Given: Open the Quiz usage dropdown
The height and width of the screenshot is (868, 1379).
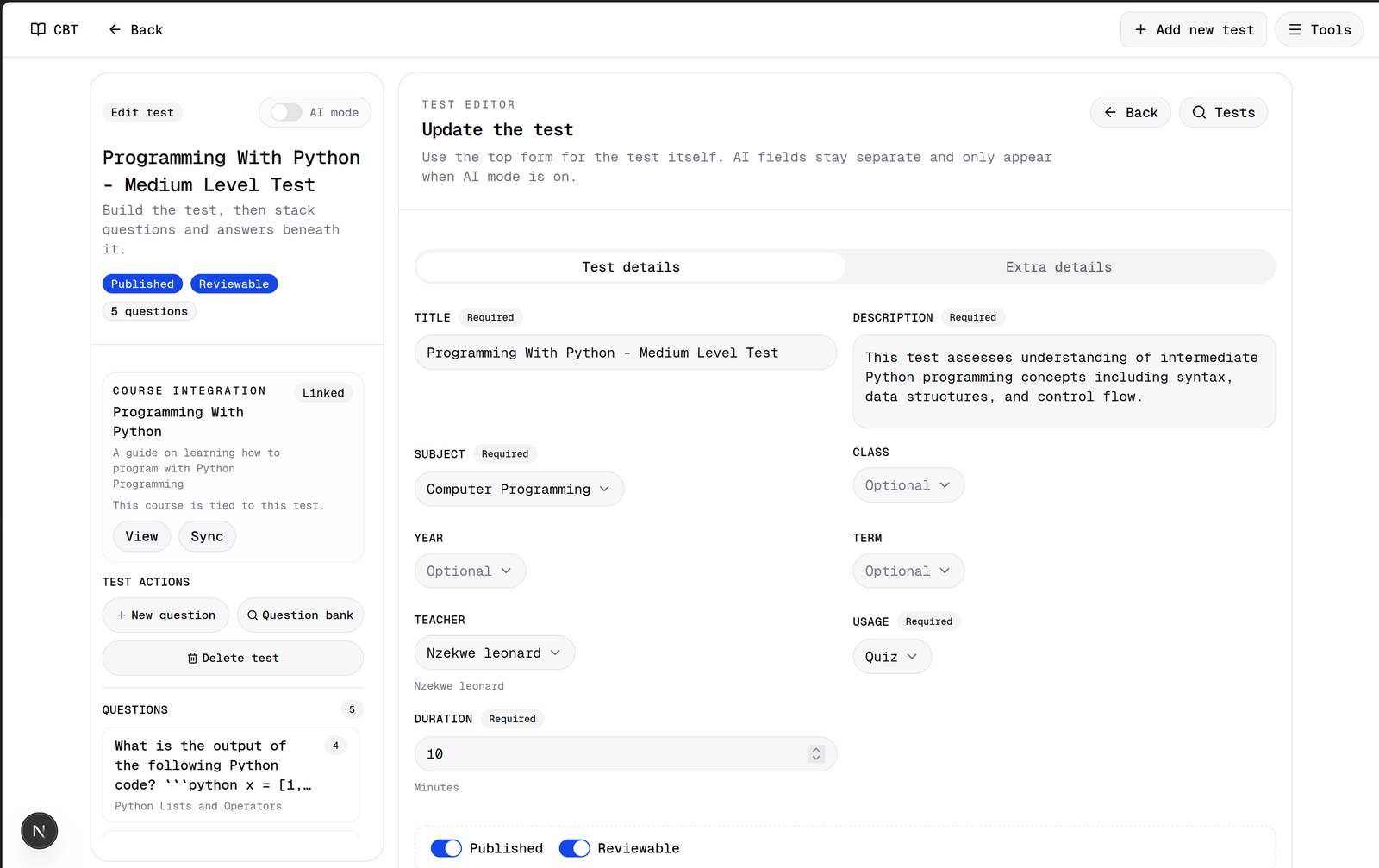Looking at the screenshot, I should tap(892, 657).
